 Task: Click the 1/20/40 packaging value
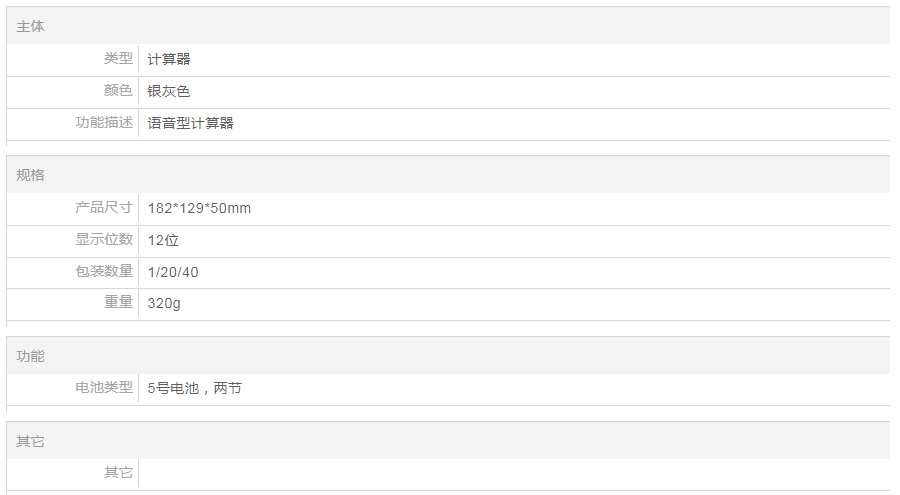173,272
